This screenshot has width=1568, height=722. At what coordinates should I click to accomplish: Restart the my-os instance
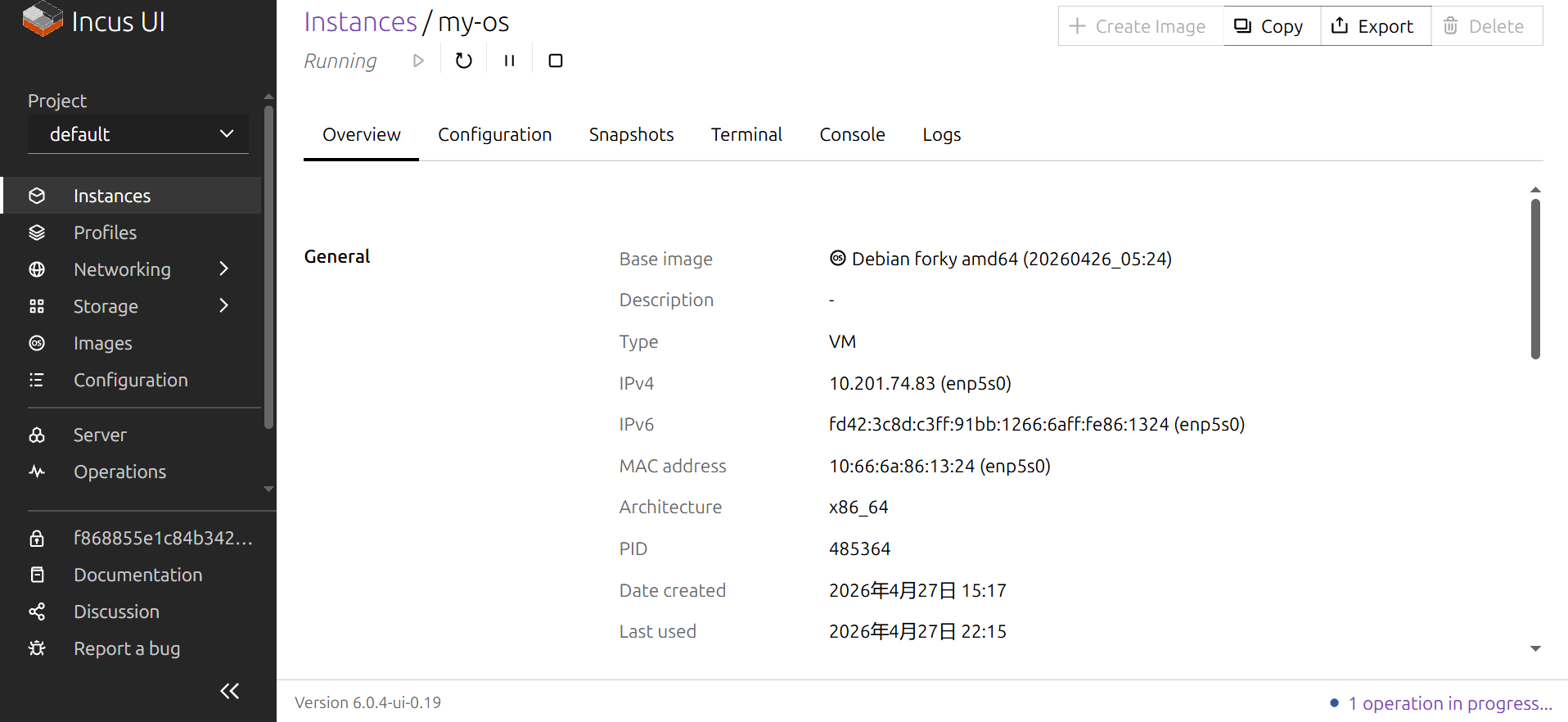[x=463, y=61]
